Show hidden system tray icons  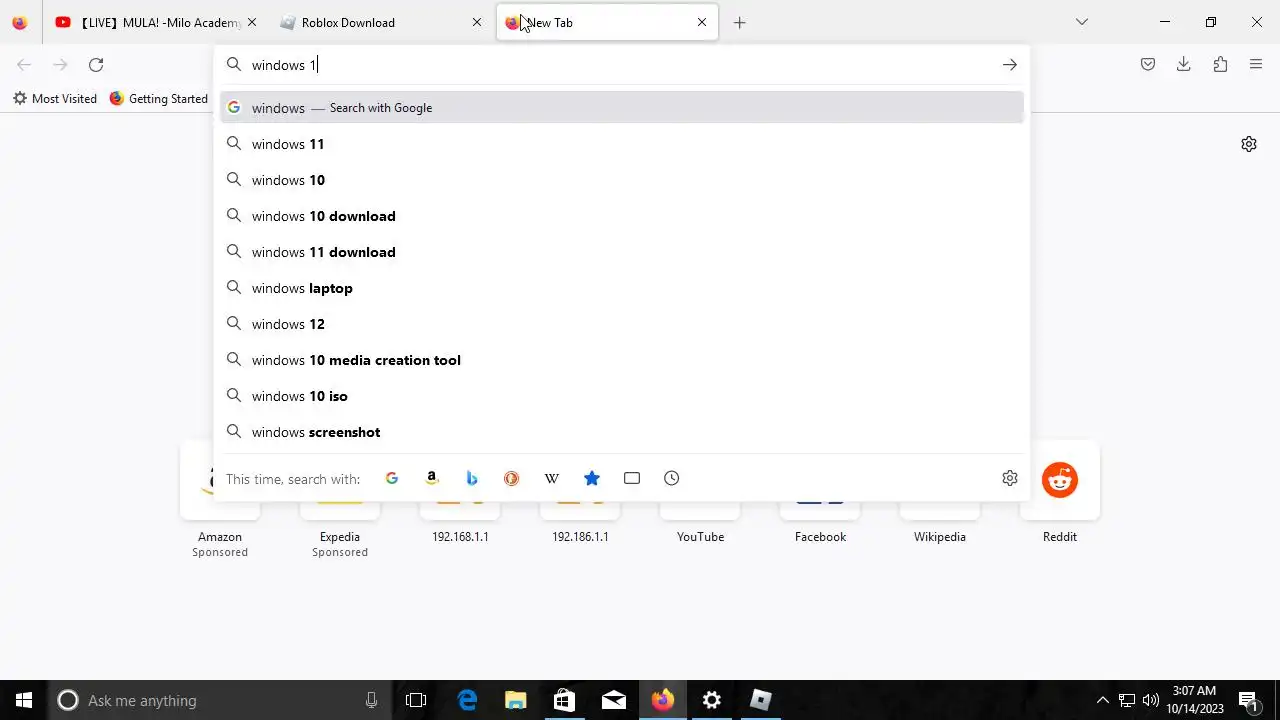[1103, 700]
